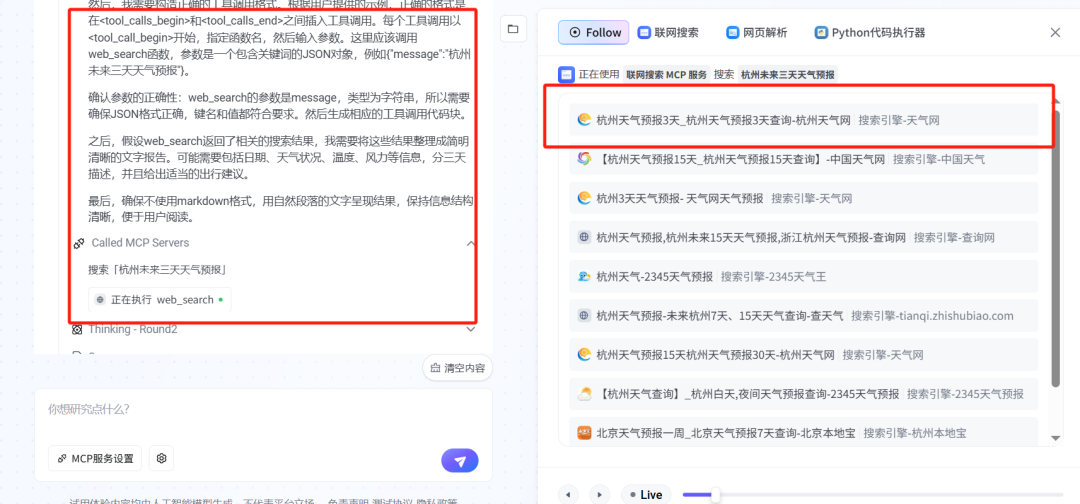Send the message with the paper-plane button
The image size is (1080, 504).
460,461
